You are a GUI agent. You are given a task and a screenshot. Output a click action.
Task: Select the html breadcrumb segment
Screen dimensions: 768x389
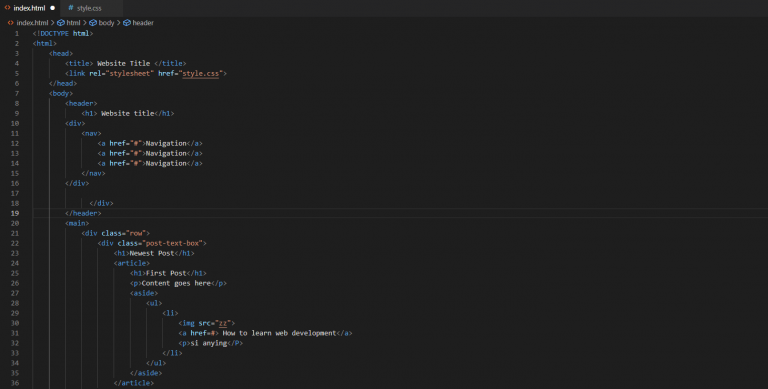[x=73, y=23]
